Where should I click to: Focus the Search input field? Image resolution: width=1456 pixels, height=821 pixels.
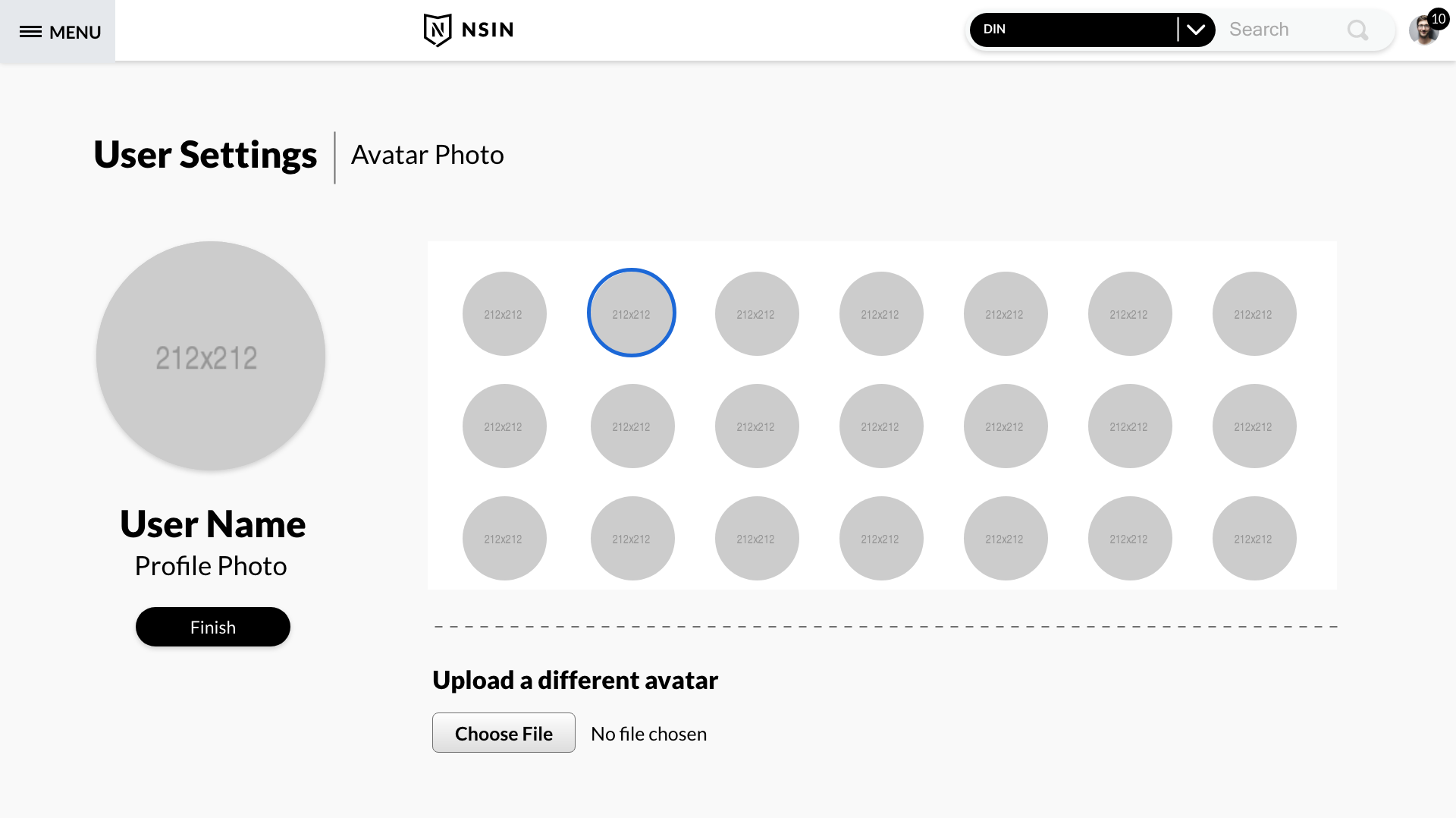(x=1282, y=30)
